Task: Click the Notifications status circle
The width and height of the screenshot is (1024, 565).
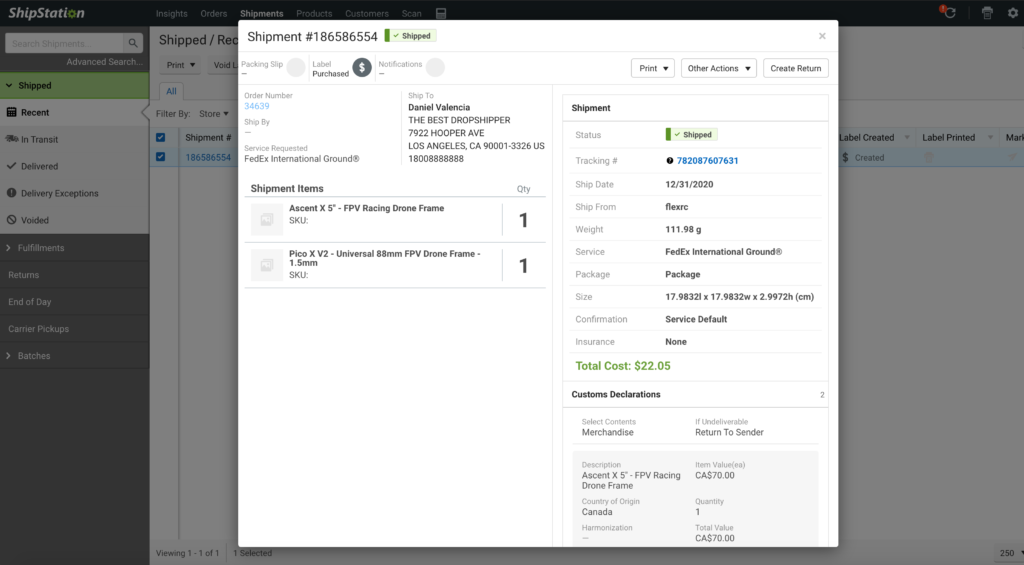Action: [x=435, y=67]
